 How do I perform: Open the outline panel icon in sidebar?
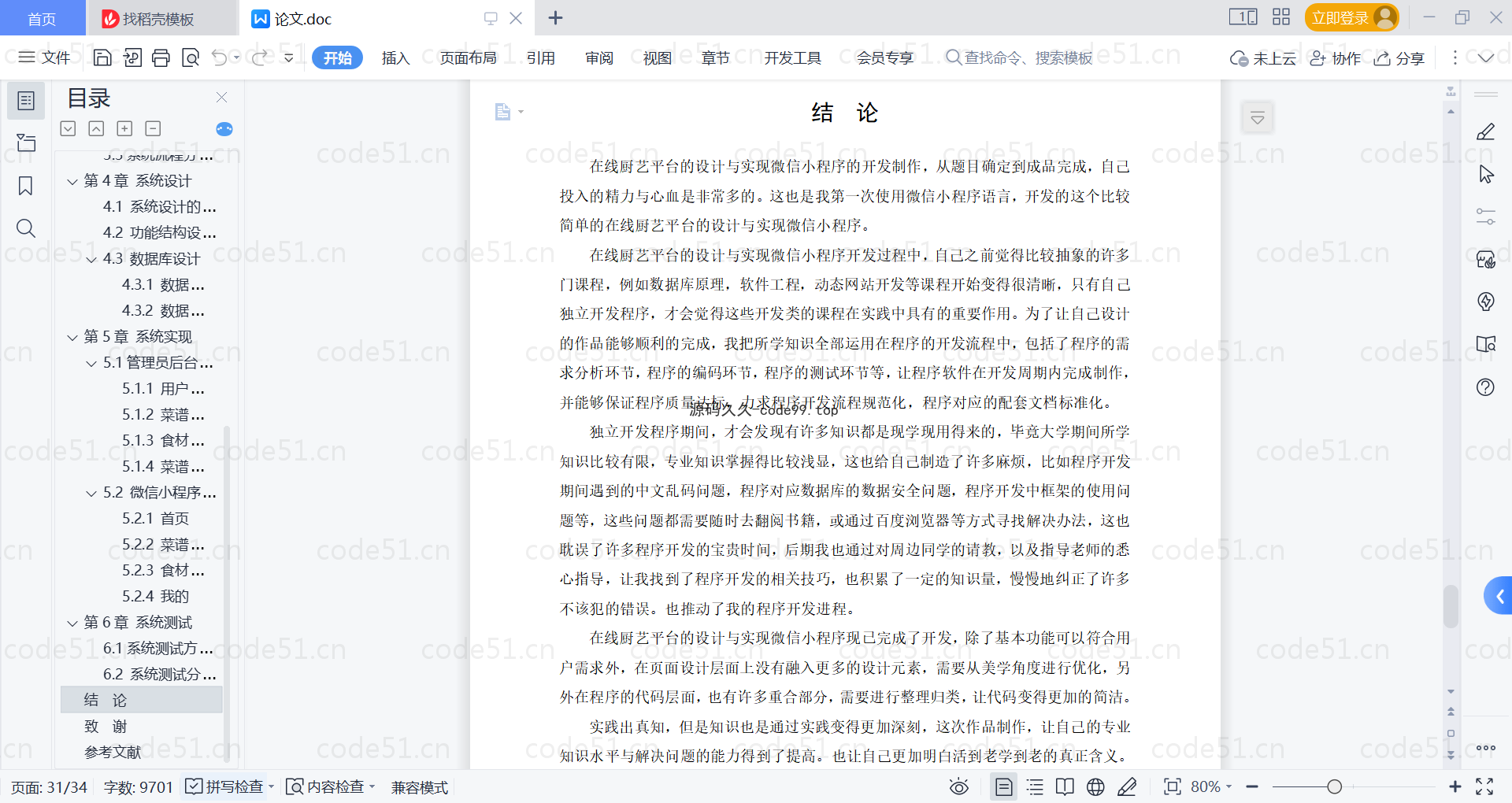[x=26, y=101]
